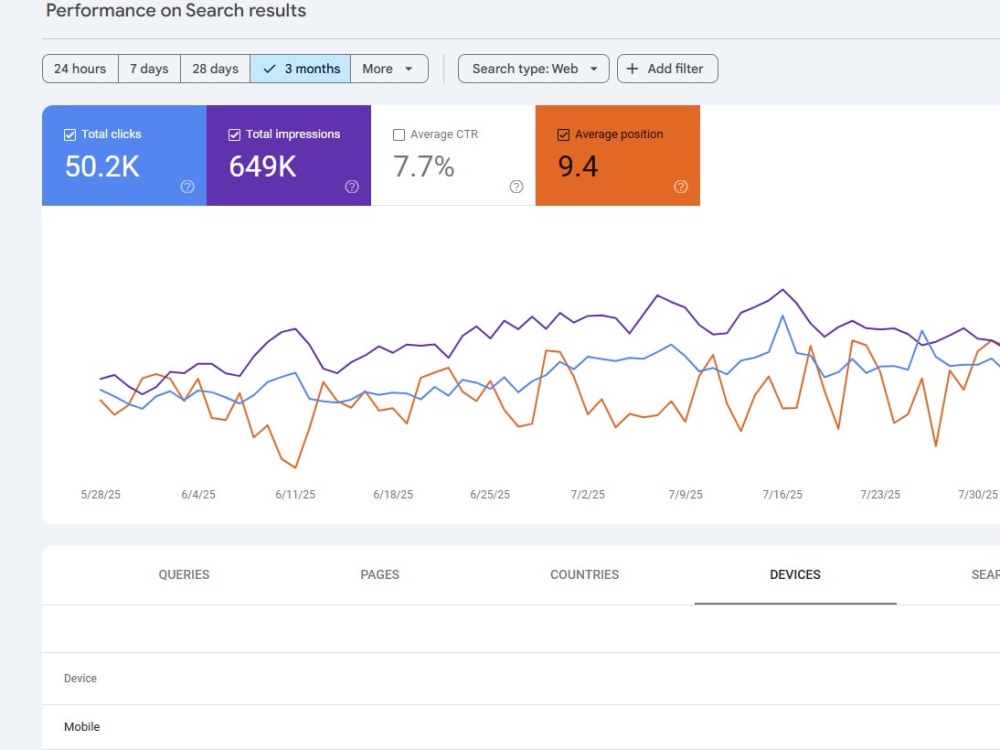Click the Add filter button
The width and height of the screenshot is (1000, 750).
coord(667,69)
